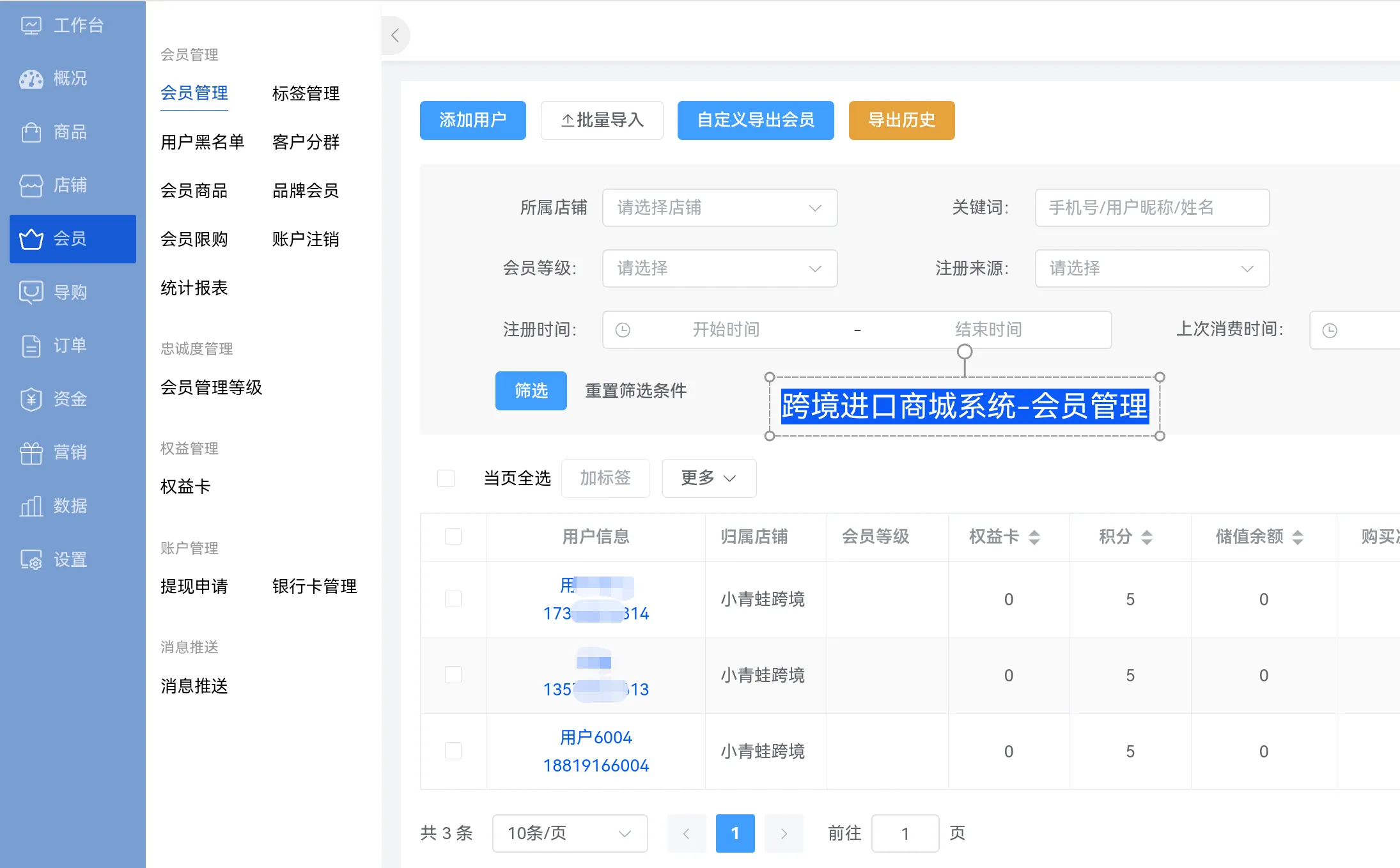Click the 导出历史 button

coord(902,120)
